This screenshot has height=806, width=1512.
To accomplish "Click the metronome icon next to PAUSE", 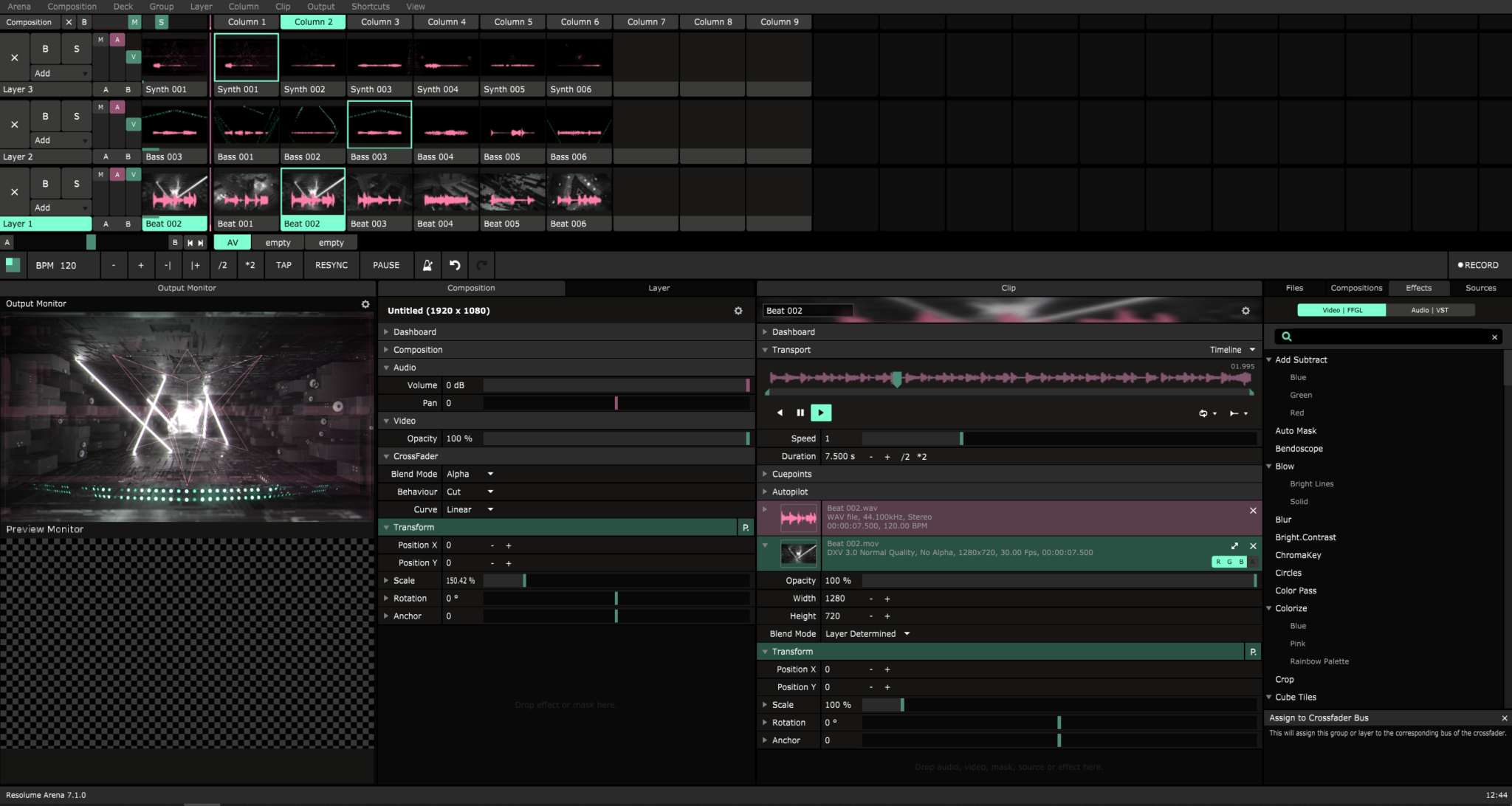I will pyautogui.click(x=427, y=265).
